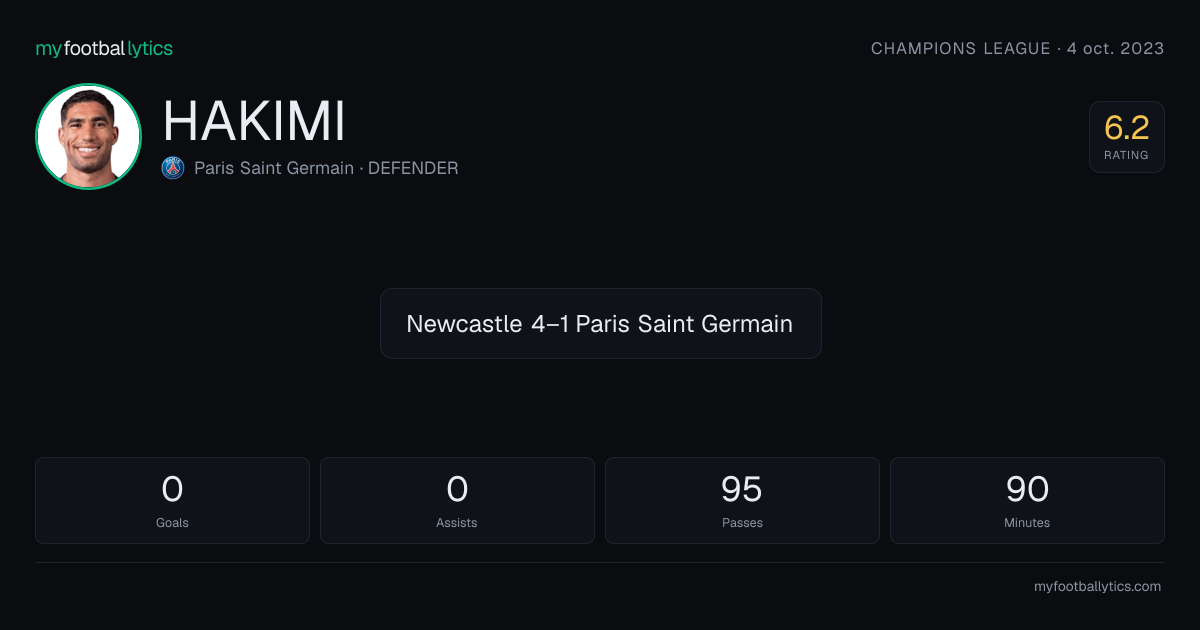Screen dimensions: 1200x630
Task: Open Hakimi's player headshot photo
Action: tap(88, 136)
